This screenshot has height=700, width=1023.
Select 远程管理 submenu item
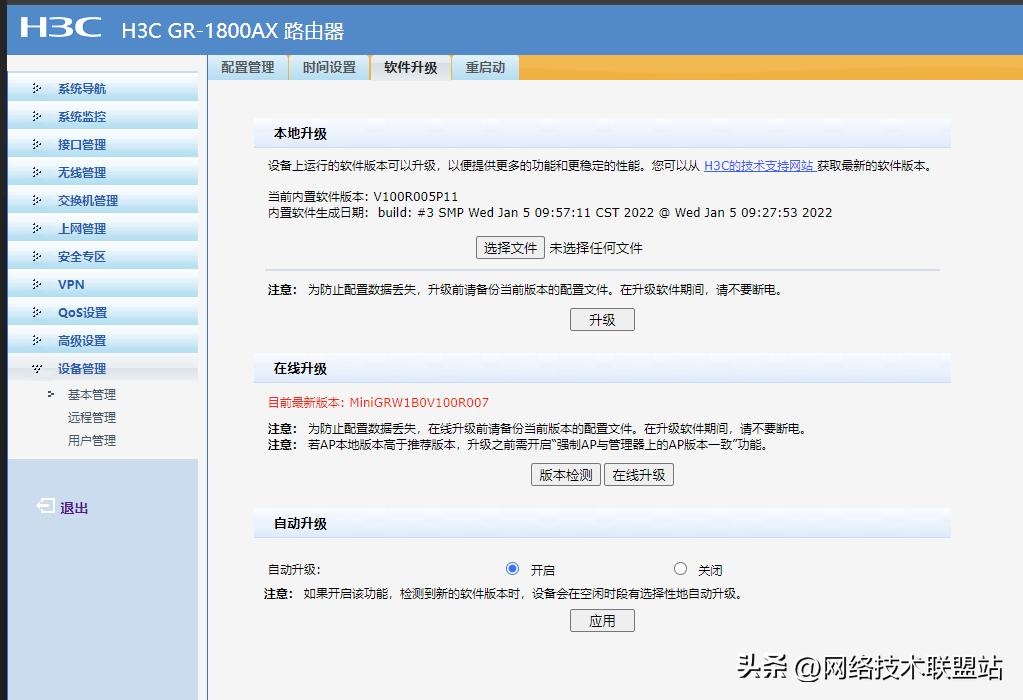[x=91, y=418]
